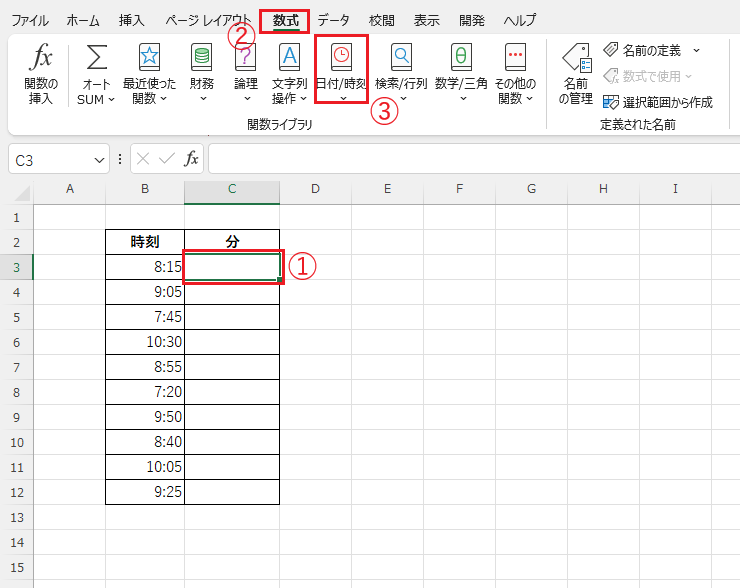This screenshot has height=588, width=740.
Task: Click Create from Selection (選択範囲から作成)
Action: tap(658, 102)
